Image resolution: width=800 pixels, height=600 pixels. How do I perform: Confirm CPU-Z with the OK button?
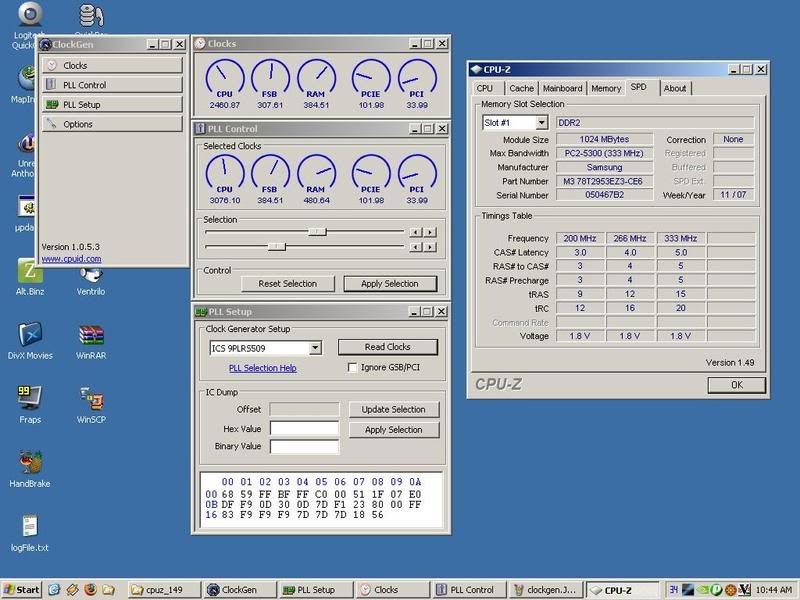(737, 385)
